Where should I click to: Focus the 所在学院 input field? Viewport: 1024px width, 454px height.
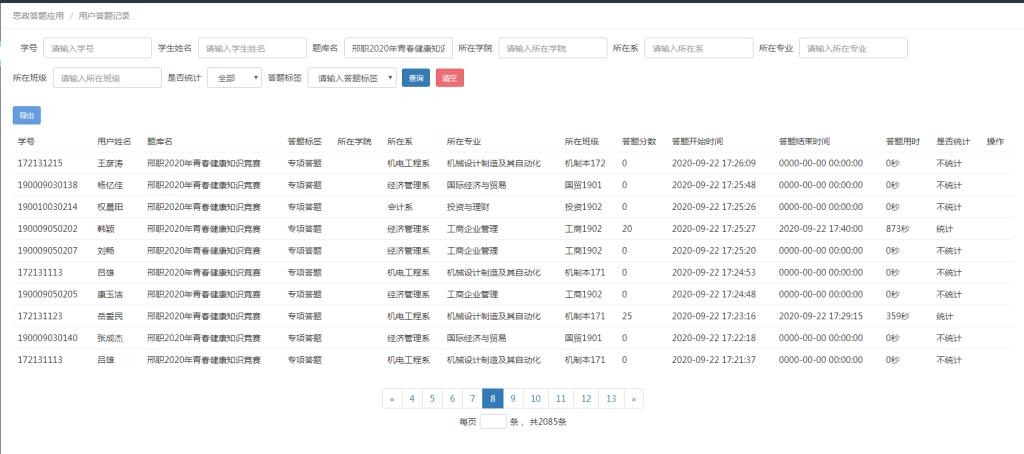(x=553, y=48)
